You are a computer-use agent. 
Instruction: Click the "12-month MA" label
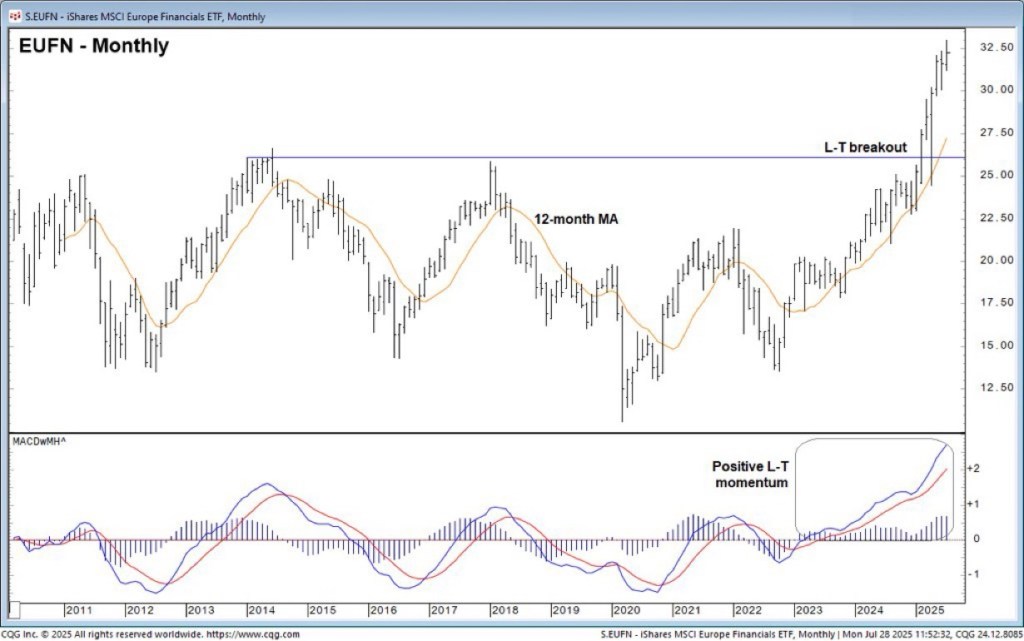coord(575,219)
